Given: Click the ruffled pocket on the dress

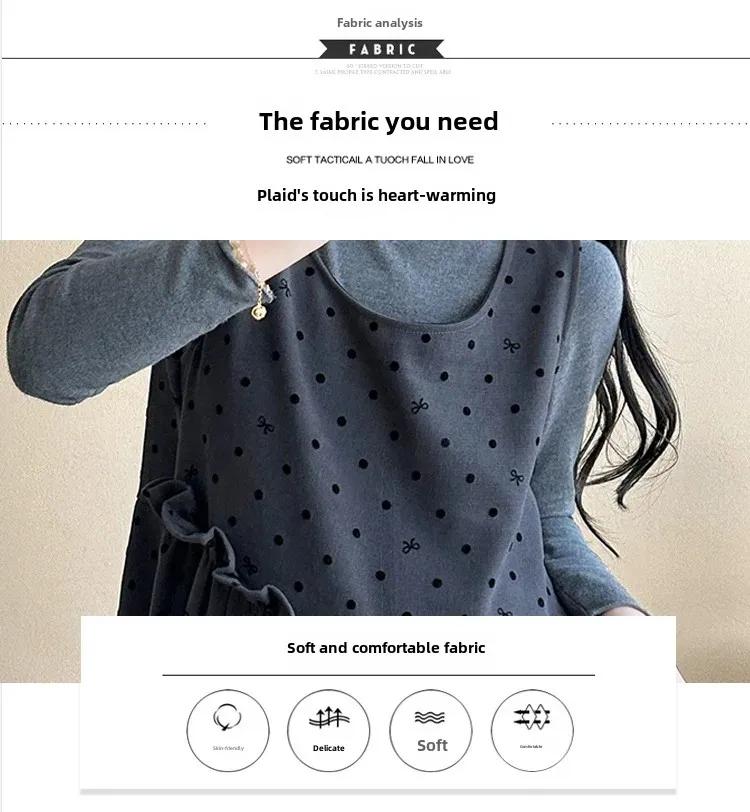Looking at the screenshot, I should pyautogui.click(x=207, y=549).
